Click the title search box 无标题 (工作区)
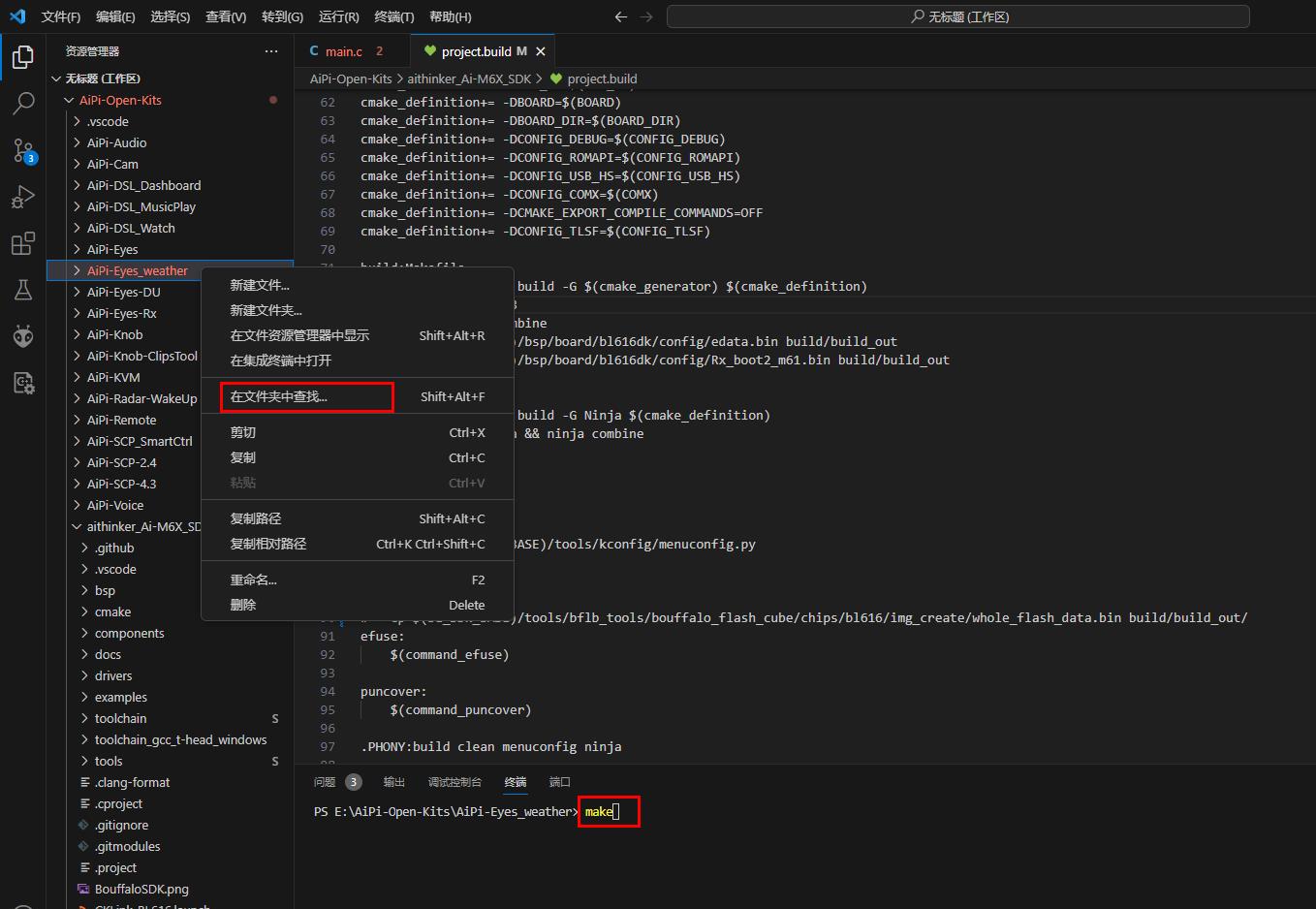1316x909 pixels. click(958, 16)
